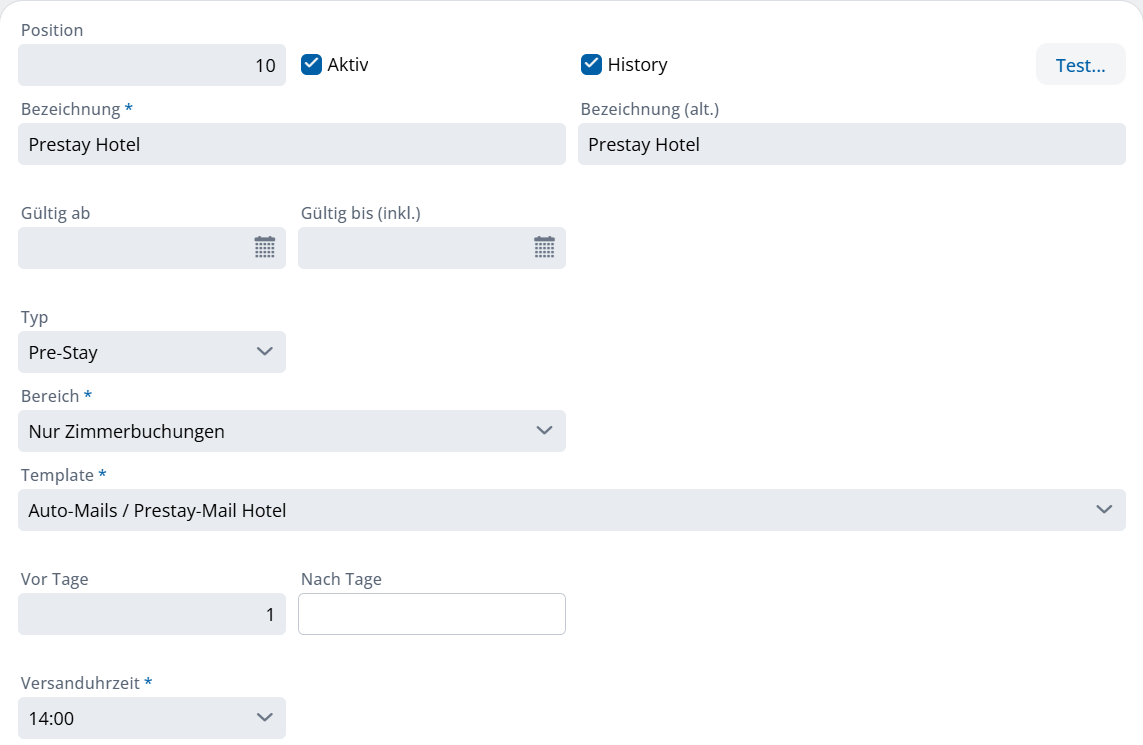Image resolution: width=1143 pixels, height=745 pixels.
Task: Click the chevron arrow in the Versanduhrzeit field
Action: pyautogui.click(x=264, y=718)
